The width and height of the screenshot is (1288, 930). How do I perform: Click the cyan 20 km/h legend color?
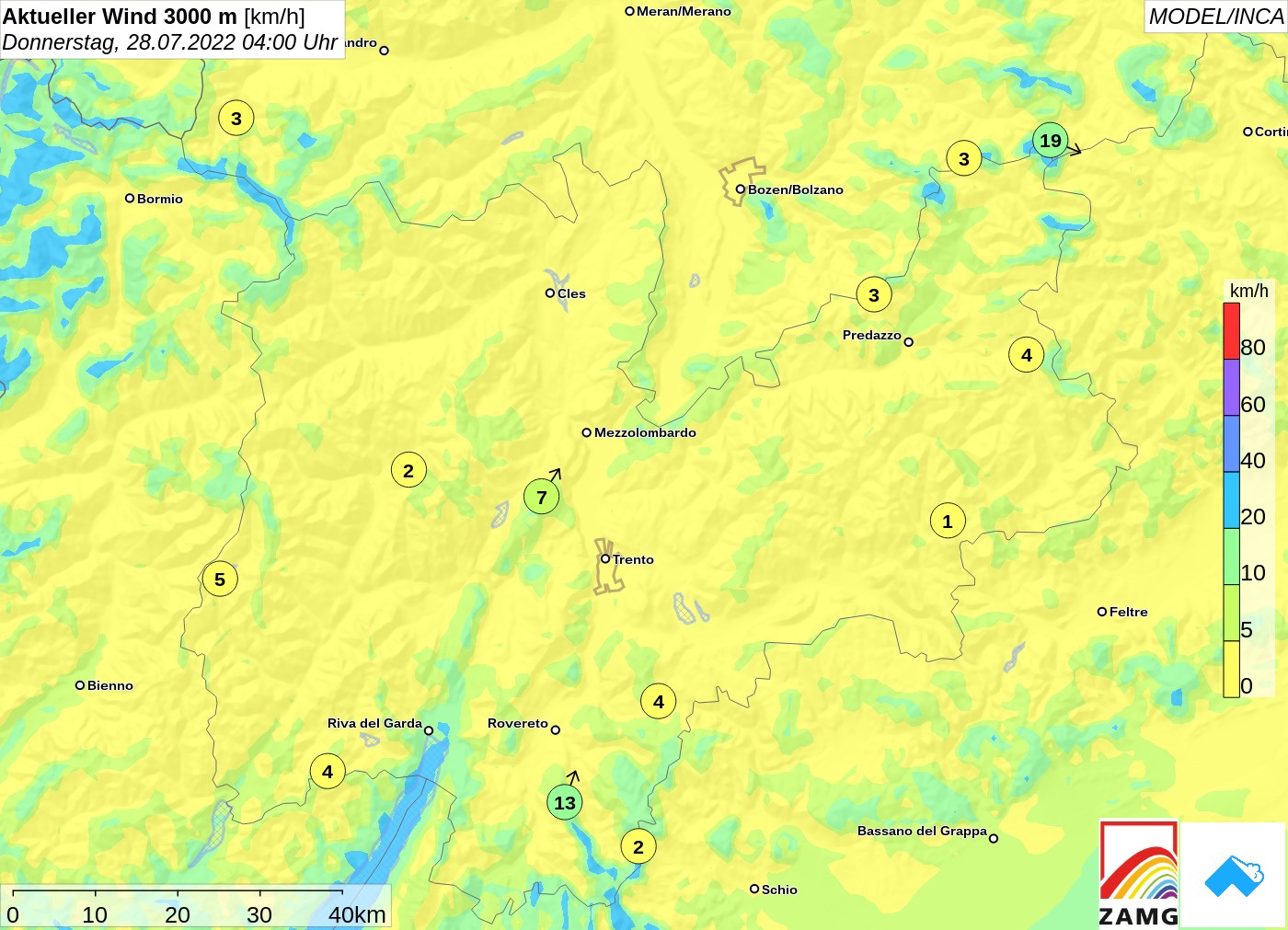(x=1231, y=499)
